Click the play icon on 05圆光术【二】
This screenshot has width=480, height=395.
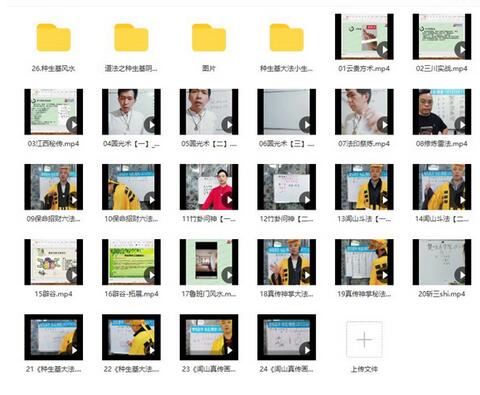228,125
